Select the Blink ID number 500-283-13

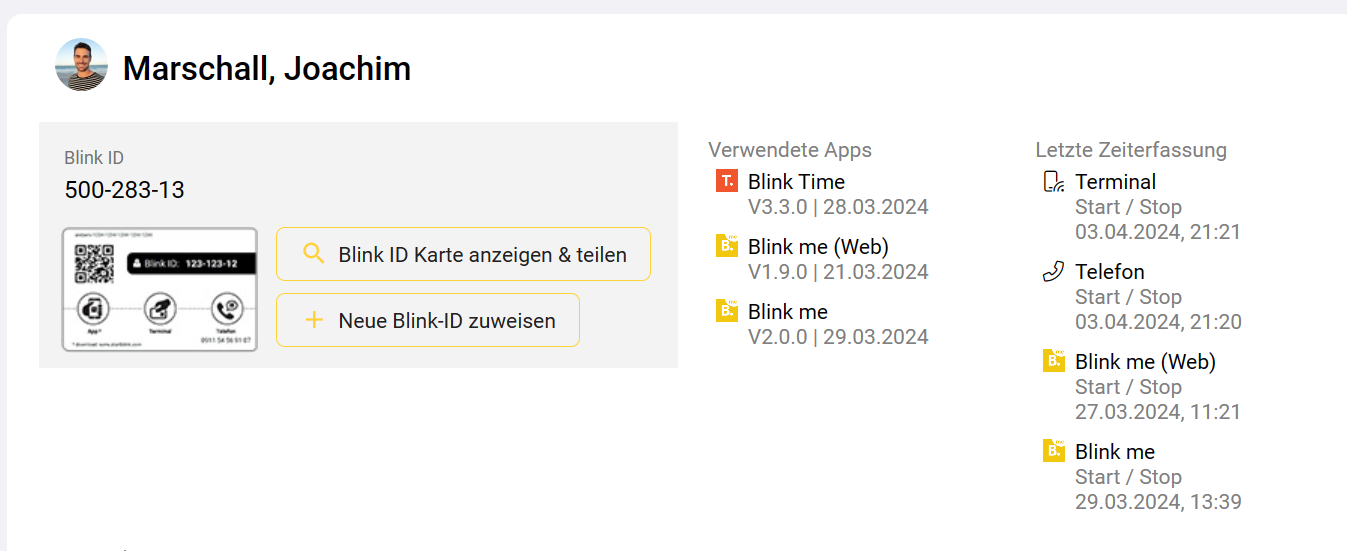tap(125, 190)
